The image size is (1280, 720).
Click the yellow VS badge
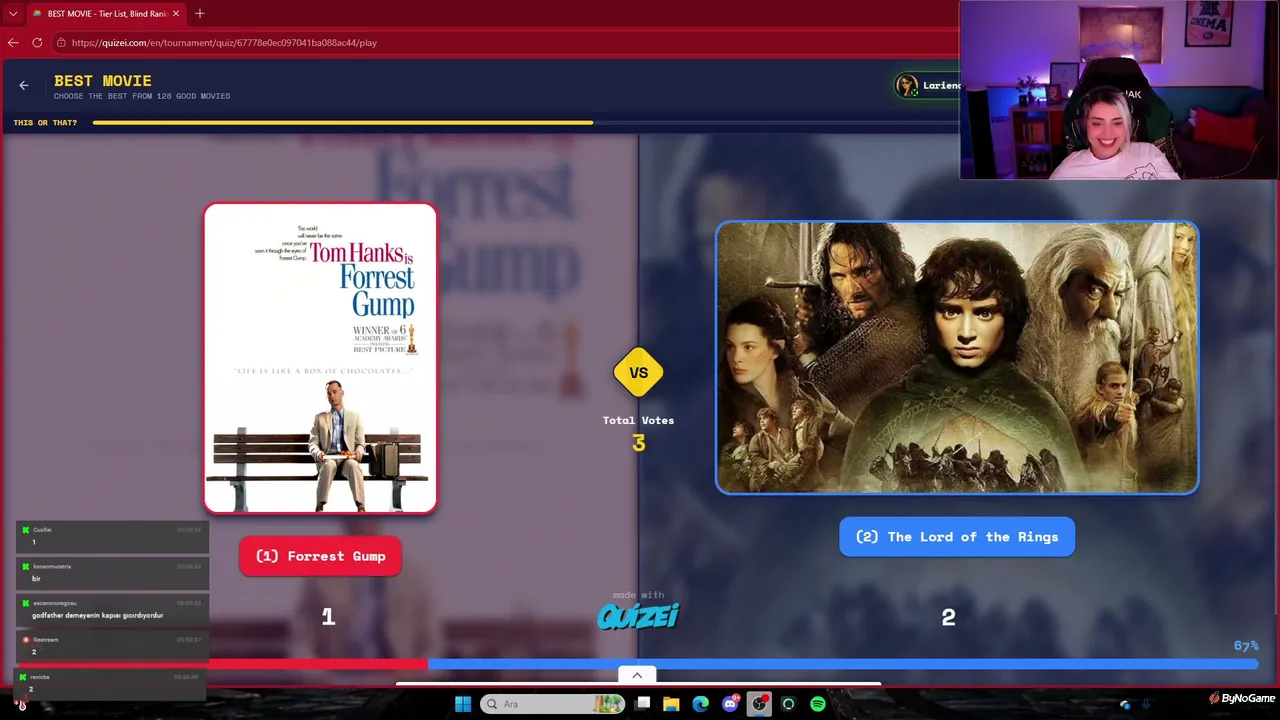point(639,373)
